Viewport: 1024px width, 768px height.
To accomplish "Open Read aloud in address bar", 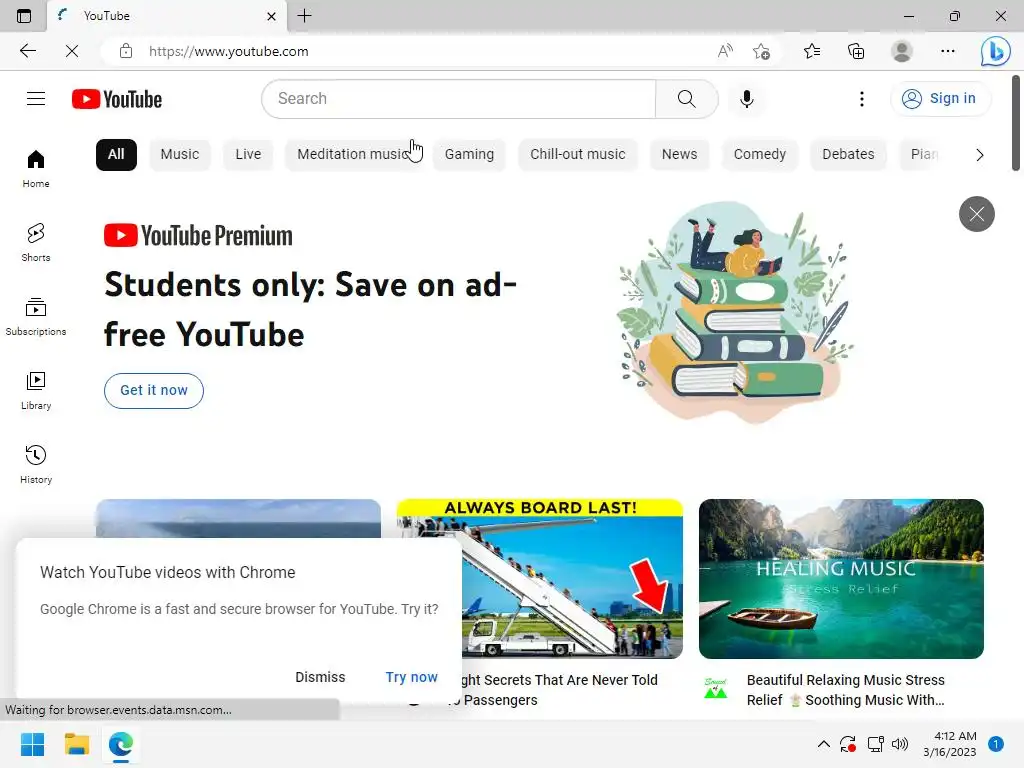I will pos(725,51).
